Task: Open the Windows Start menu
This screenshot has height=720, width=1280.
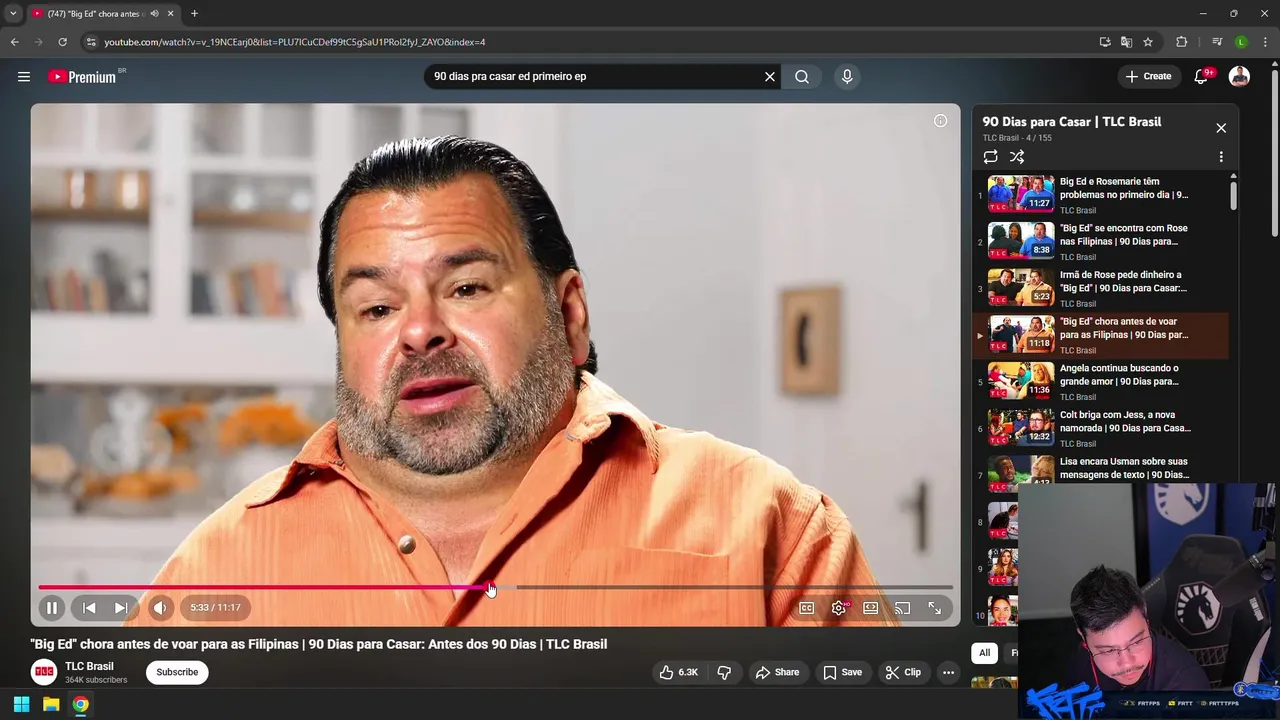Action: pyautogui.click(x=21, y=704)
